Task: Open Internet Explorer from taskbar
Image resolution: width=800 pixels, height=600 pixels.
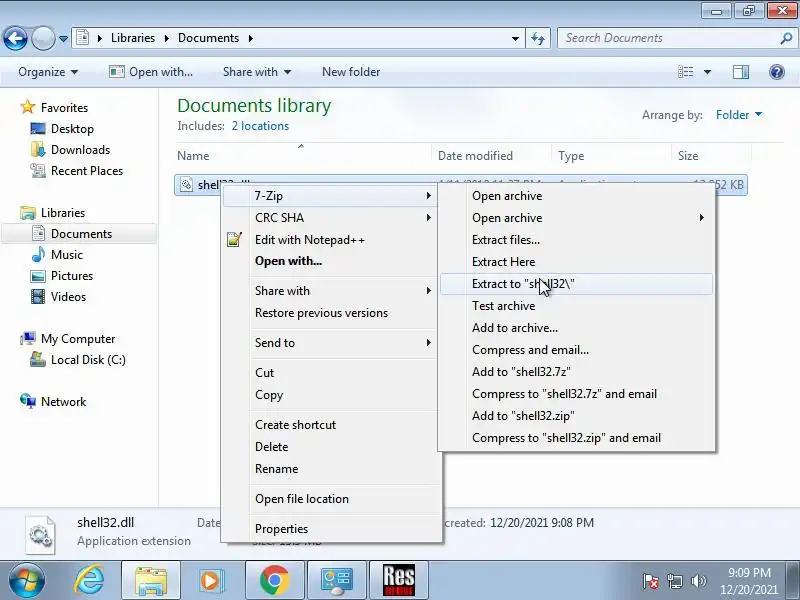Action: click(x=90, y=580)
